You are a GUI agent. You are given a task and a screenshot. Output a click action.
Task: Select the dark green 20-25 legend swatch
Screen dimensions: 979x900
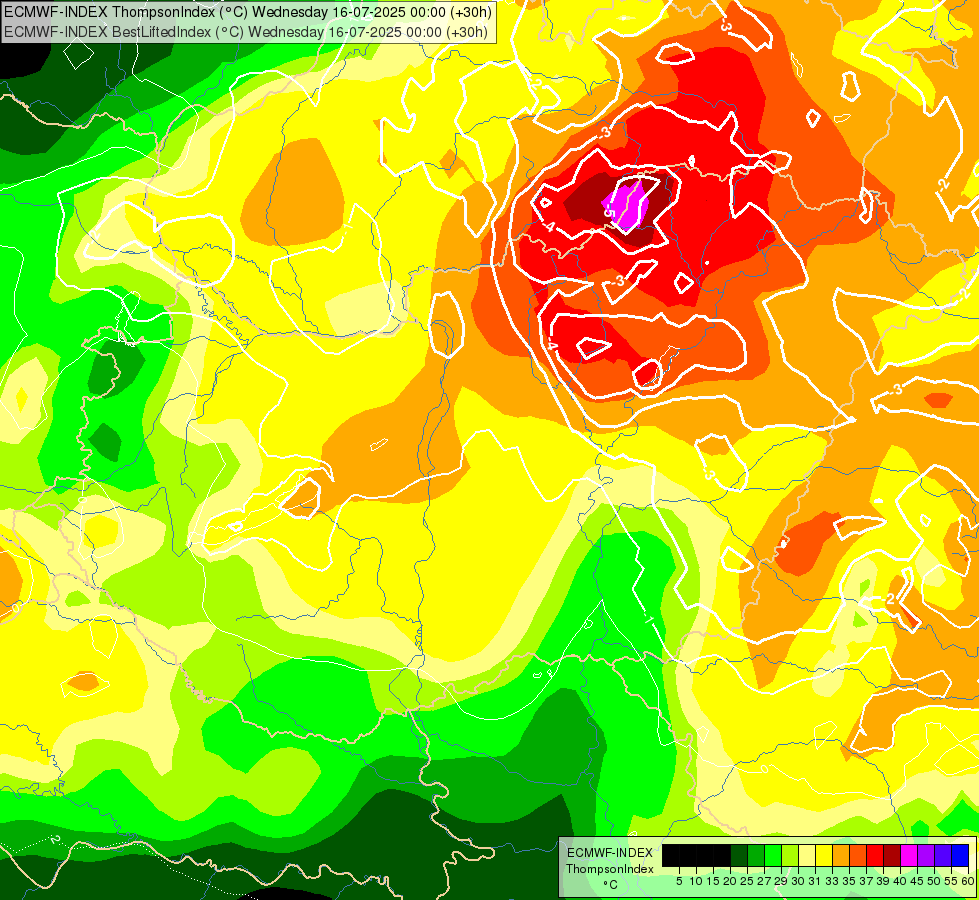[739, 855]
